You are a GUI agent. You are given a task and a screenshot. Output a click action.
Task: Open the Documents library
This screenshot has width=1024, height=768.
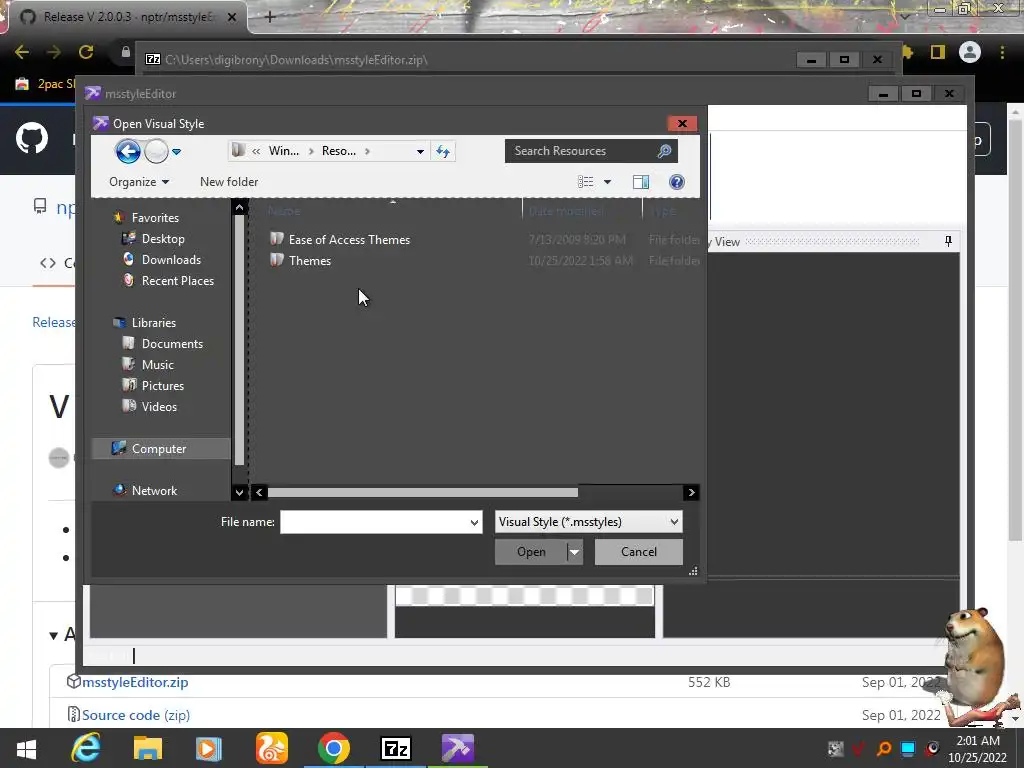[x=172, y=344]
